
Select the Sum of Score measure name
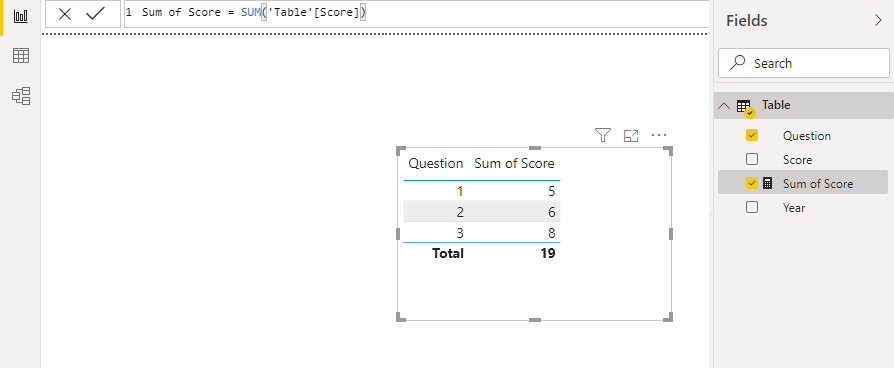pyautogui.click(x=818, y=184)
